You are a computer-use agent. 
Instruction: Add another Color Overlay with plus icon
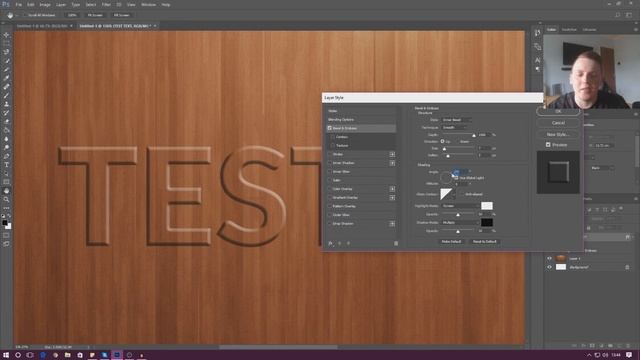[x=392, y=189]
